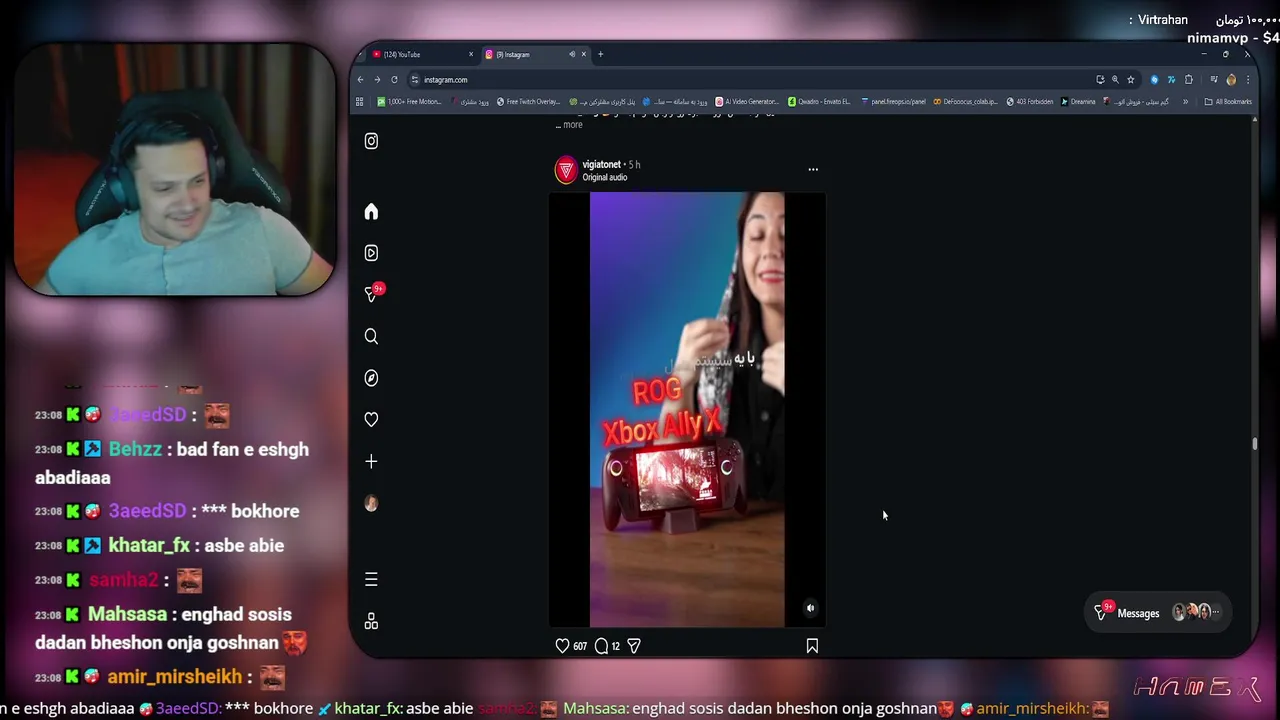Open the panel.fireops.io/panel bookmark
Viewport: 1280px width, 720px height.
pyautogui.click(x=893, y=101)
